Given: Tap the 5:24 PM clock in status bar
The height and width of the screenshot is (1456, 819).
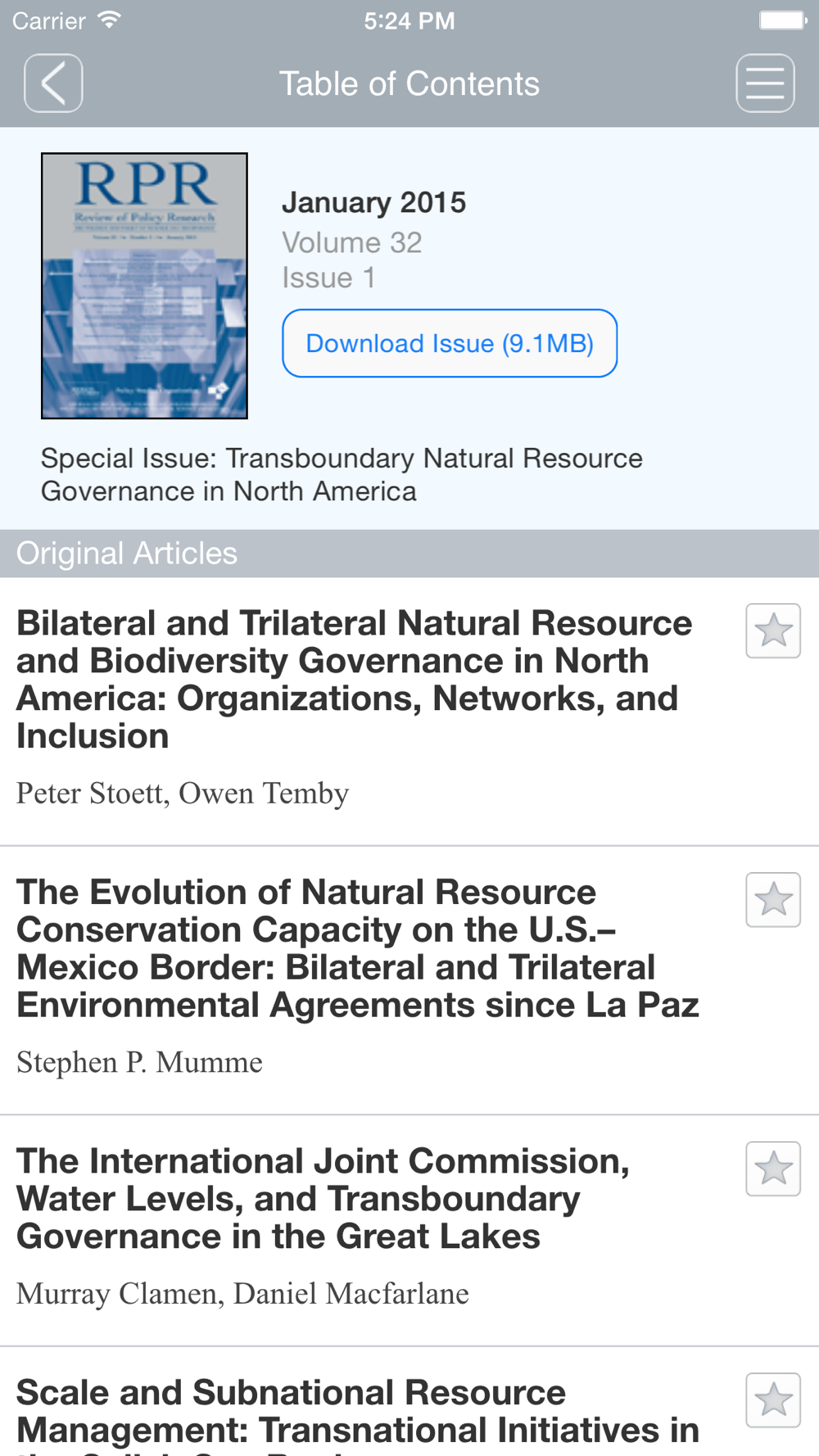Looking at the screenshot, I should coord(409,20).
